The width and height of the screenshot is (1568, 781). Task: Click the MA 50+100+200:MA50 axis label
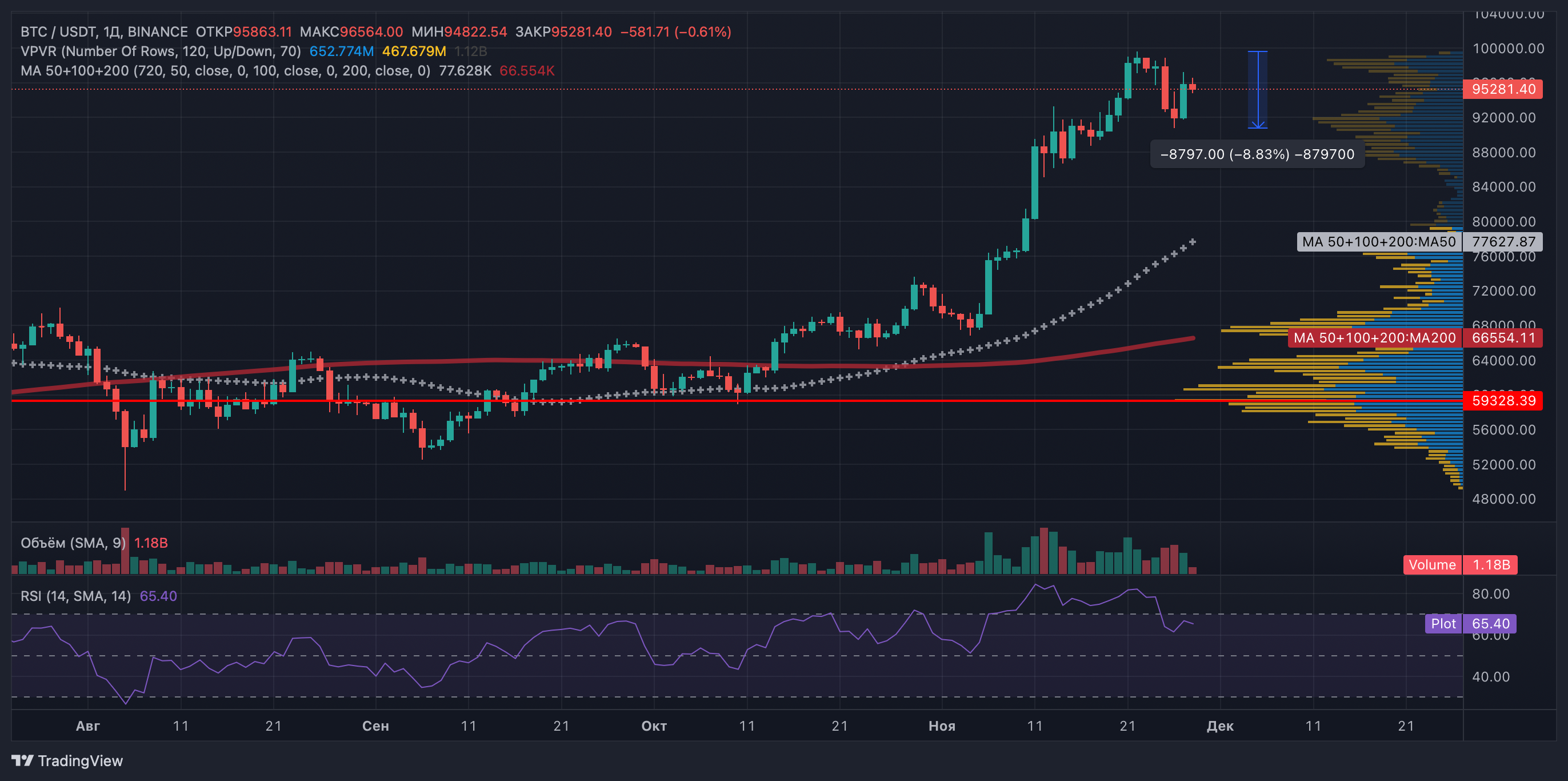click(x=1379, y=242)
